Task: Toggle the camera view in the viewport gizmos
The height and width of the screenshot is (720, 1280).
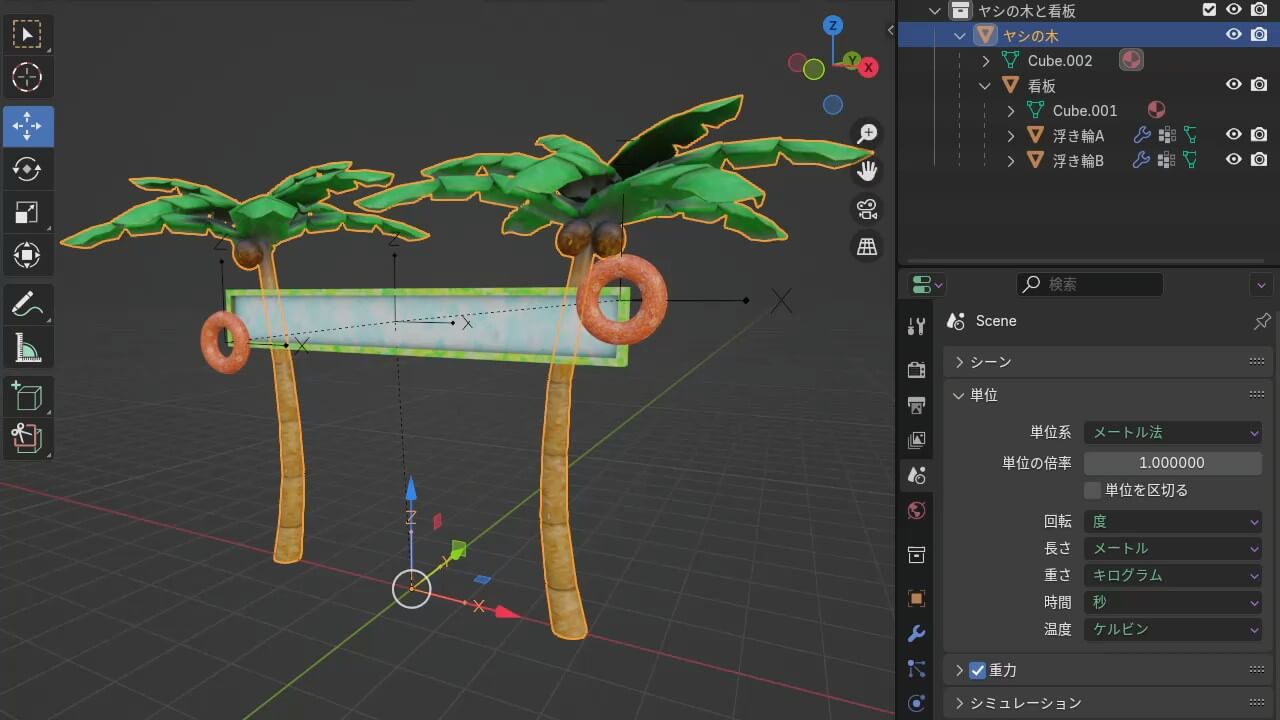Action: pos(866,209)
